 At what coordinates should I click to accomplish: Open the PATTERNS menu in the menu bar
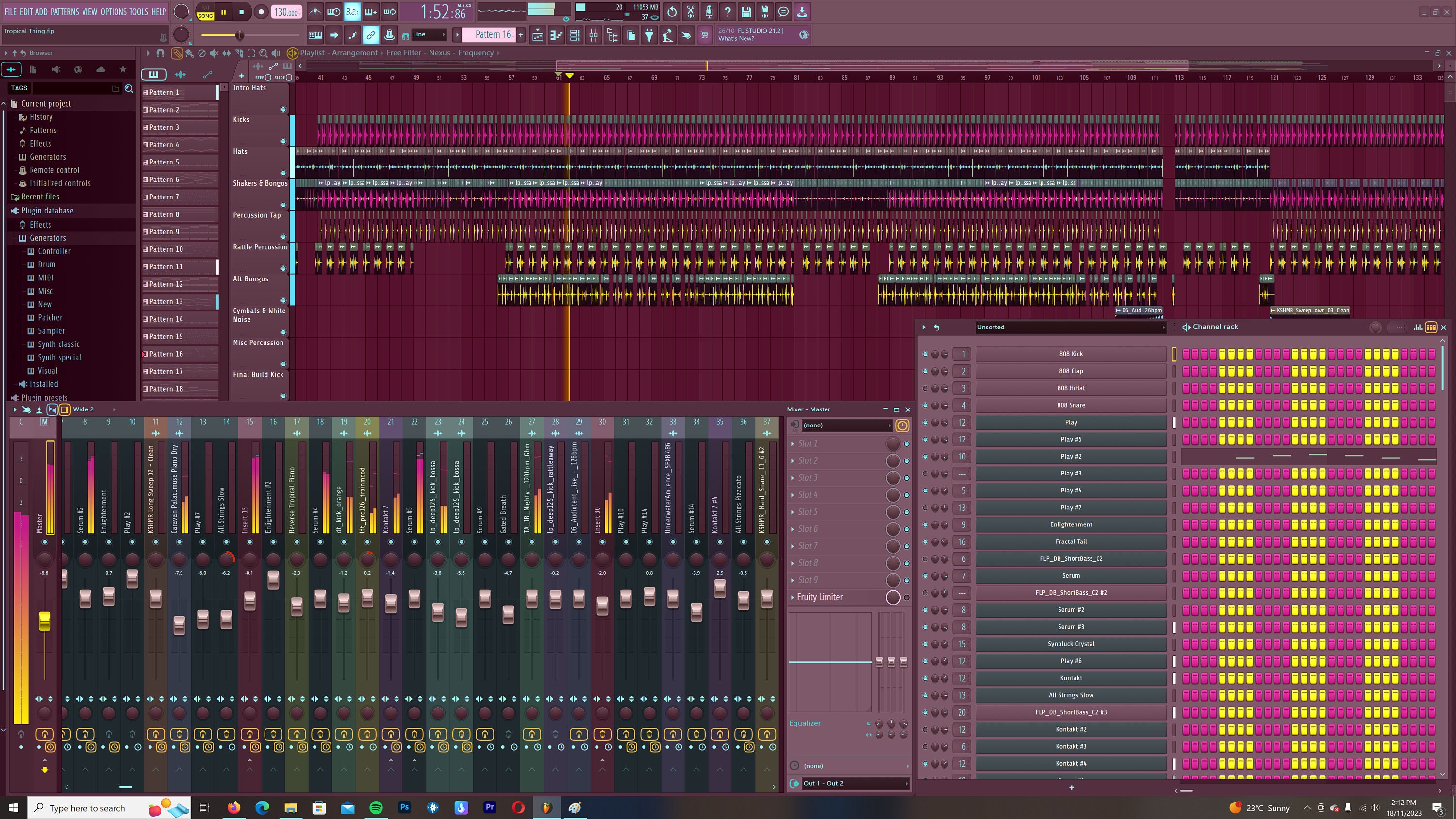point(66,11)
